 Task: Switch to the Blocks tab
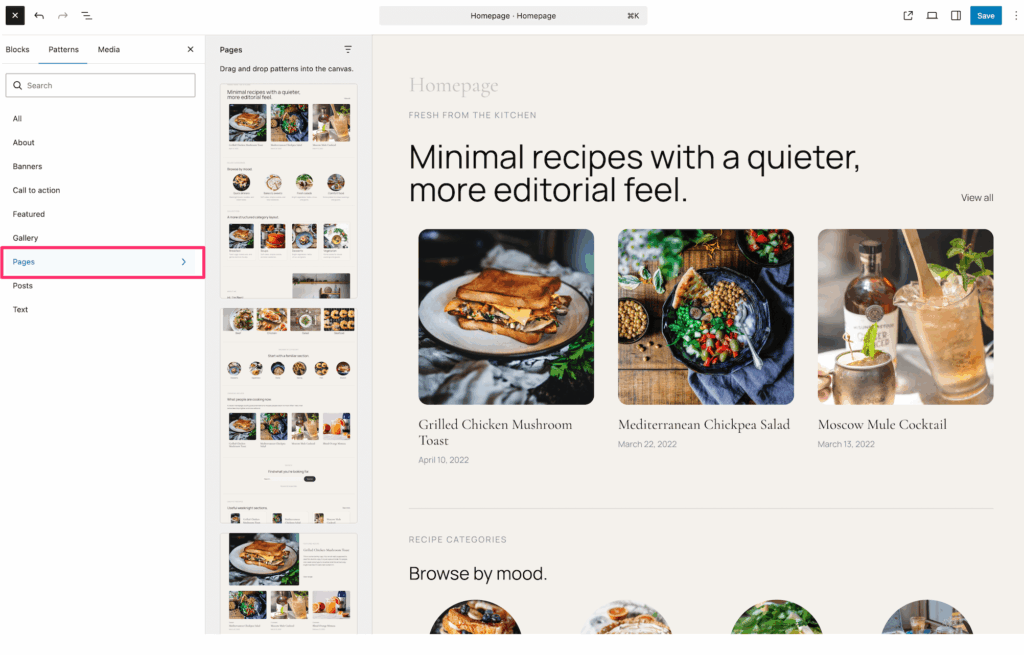click(18, 50)
